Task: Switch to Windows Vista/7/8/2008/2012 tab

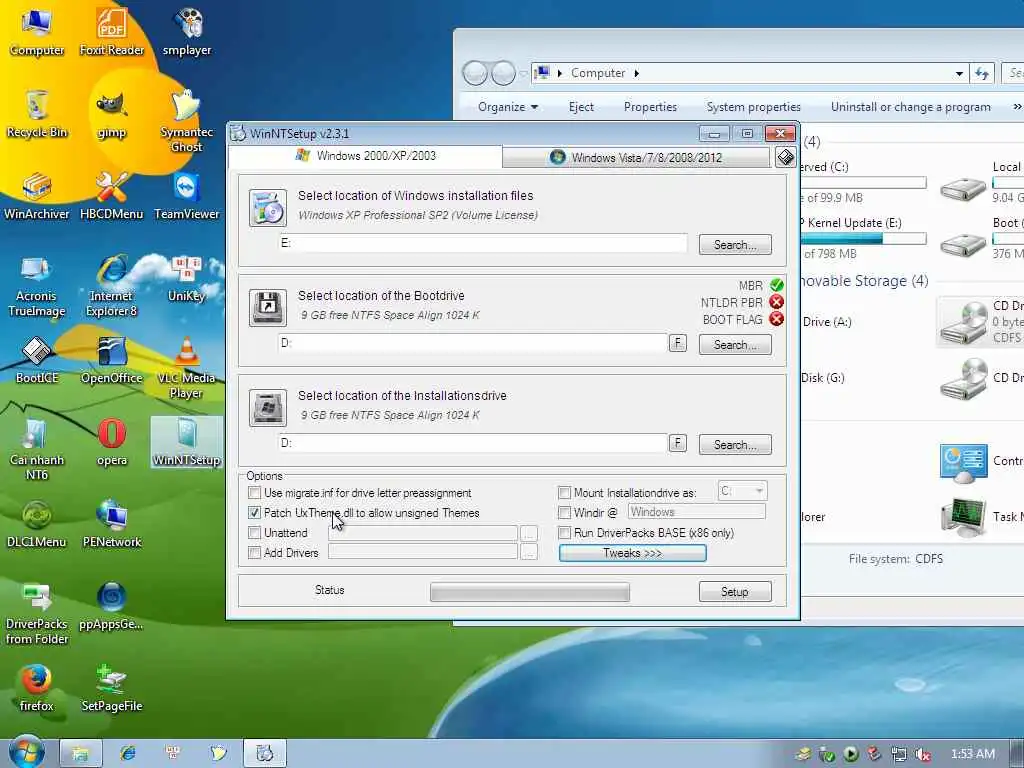Action: [637, 157]
